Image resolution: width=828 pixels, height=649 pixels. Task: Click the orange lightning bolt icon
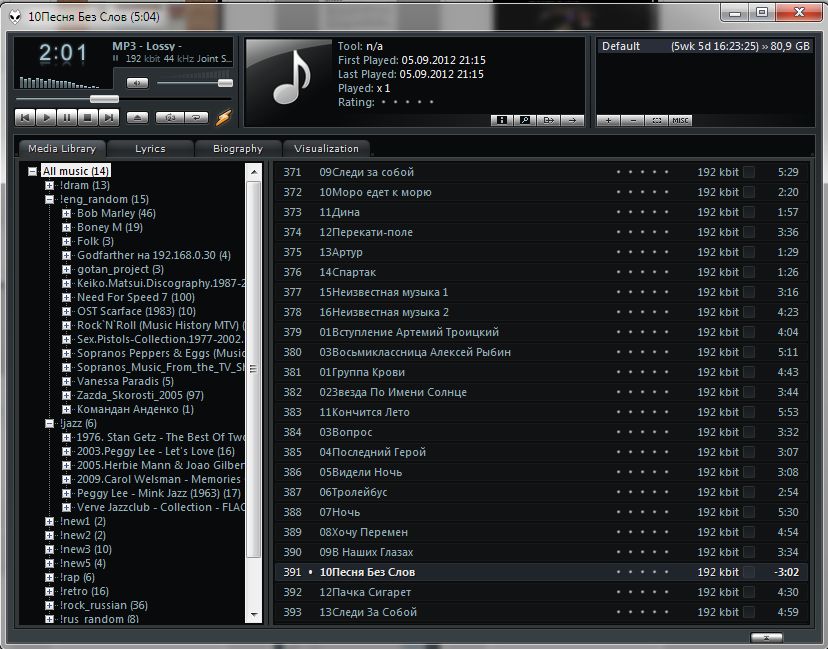click(223, 117)
